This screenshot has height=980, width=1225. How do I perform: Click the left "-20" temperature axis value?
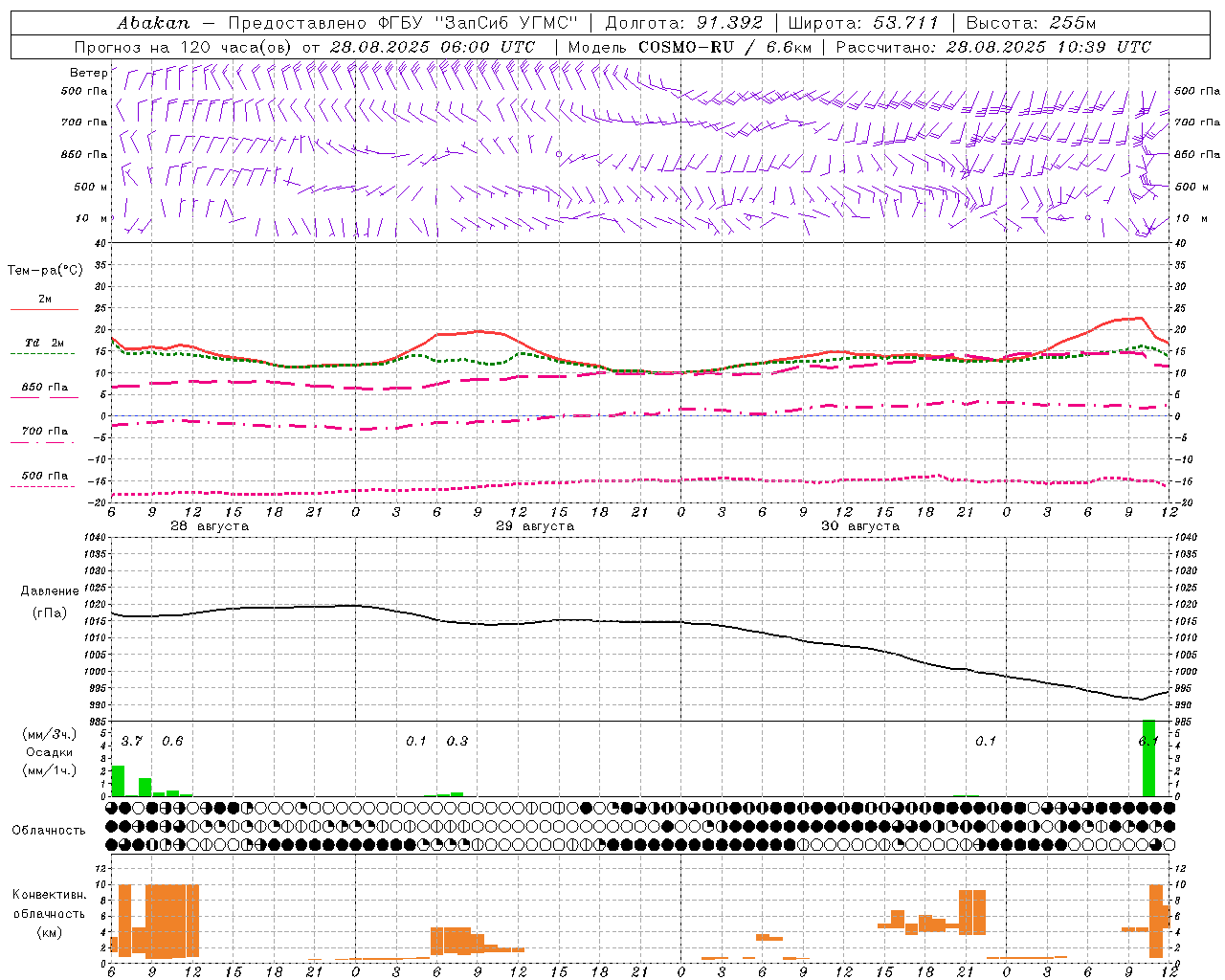(99, 502)
